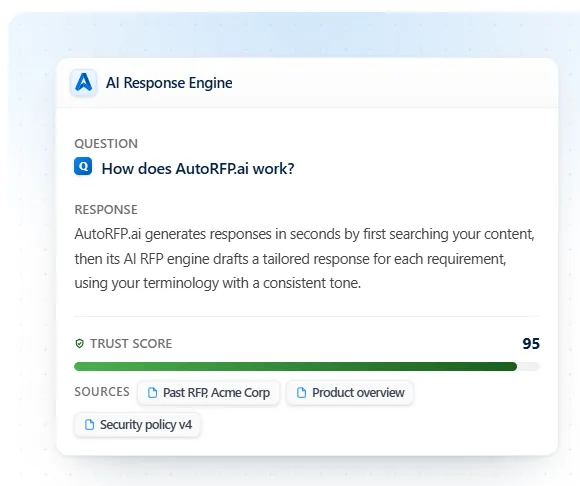Click the question 'How does AutoRFP.ai work?'
The image size is (580, 486).
click(198, 169)
